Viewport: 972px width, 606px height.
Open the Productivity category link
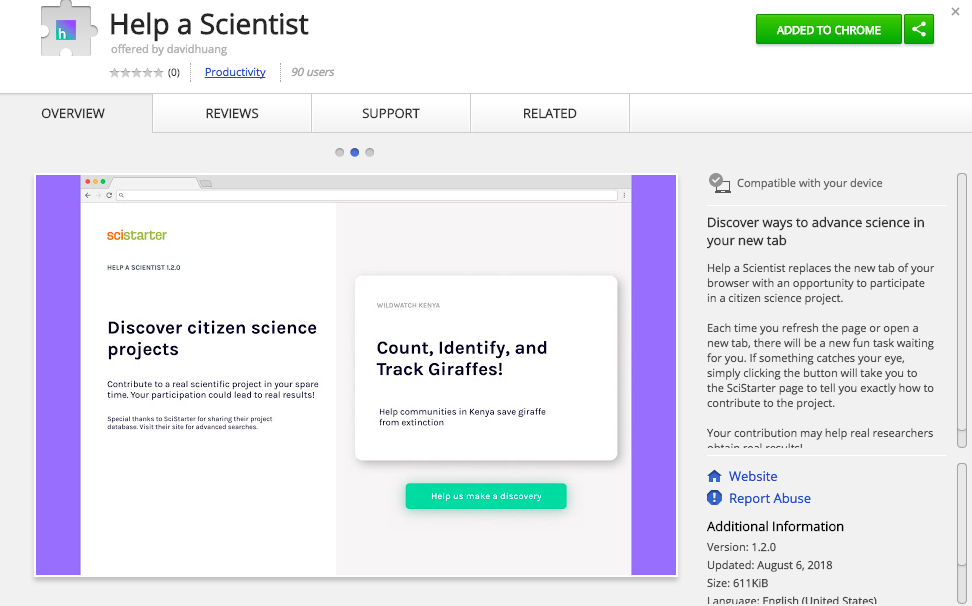tap(235, 72)
